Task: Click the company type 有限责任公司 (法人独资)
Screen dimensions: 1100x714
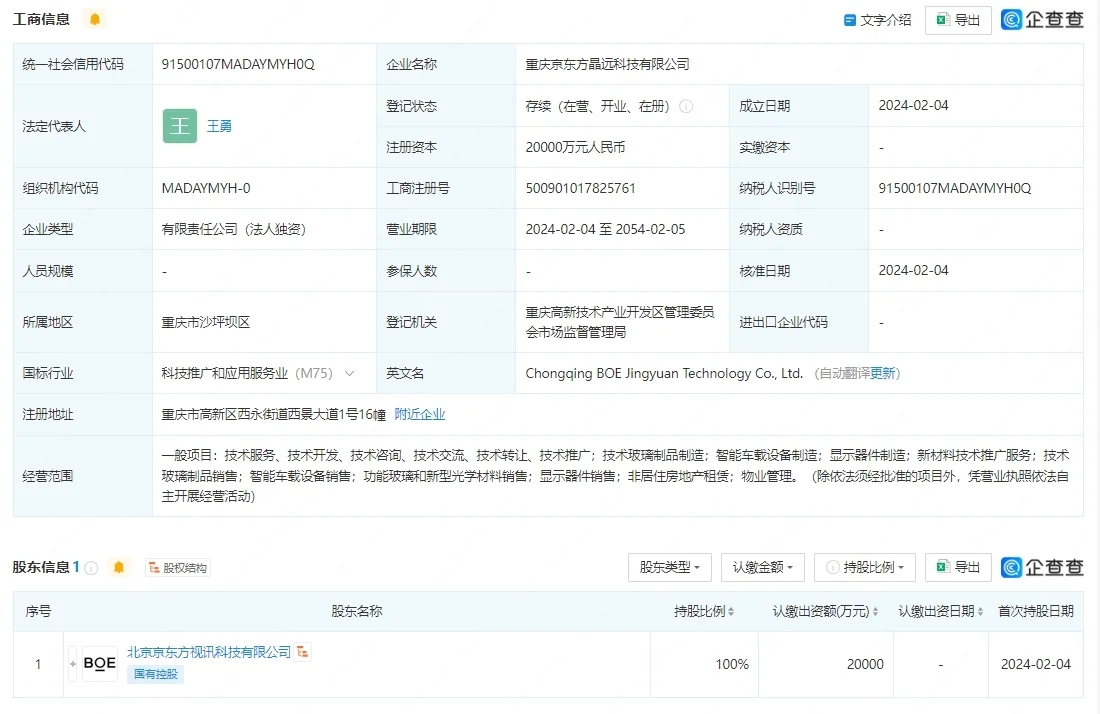Action: click(234, 229)
